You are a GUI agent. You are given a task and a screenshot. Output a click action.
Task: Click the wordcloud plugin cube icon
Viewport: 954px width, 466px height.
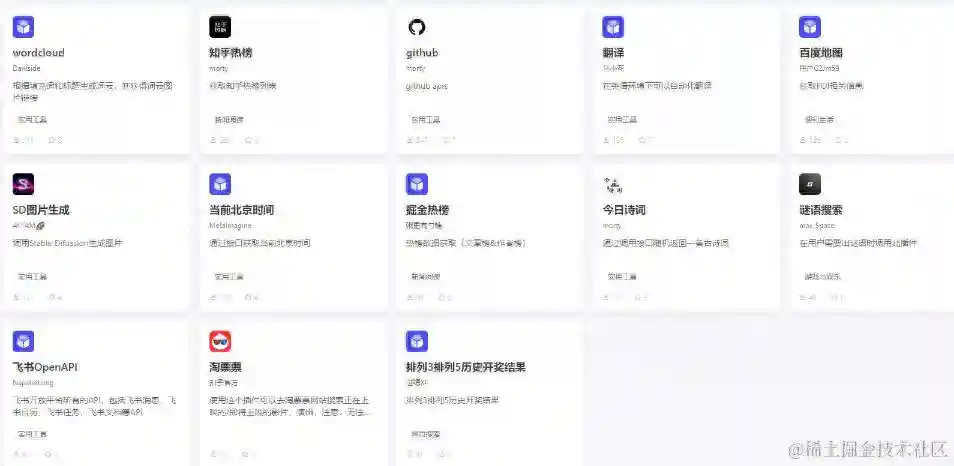23,27
